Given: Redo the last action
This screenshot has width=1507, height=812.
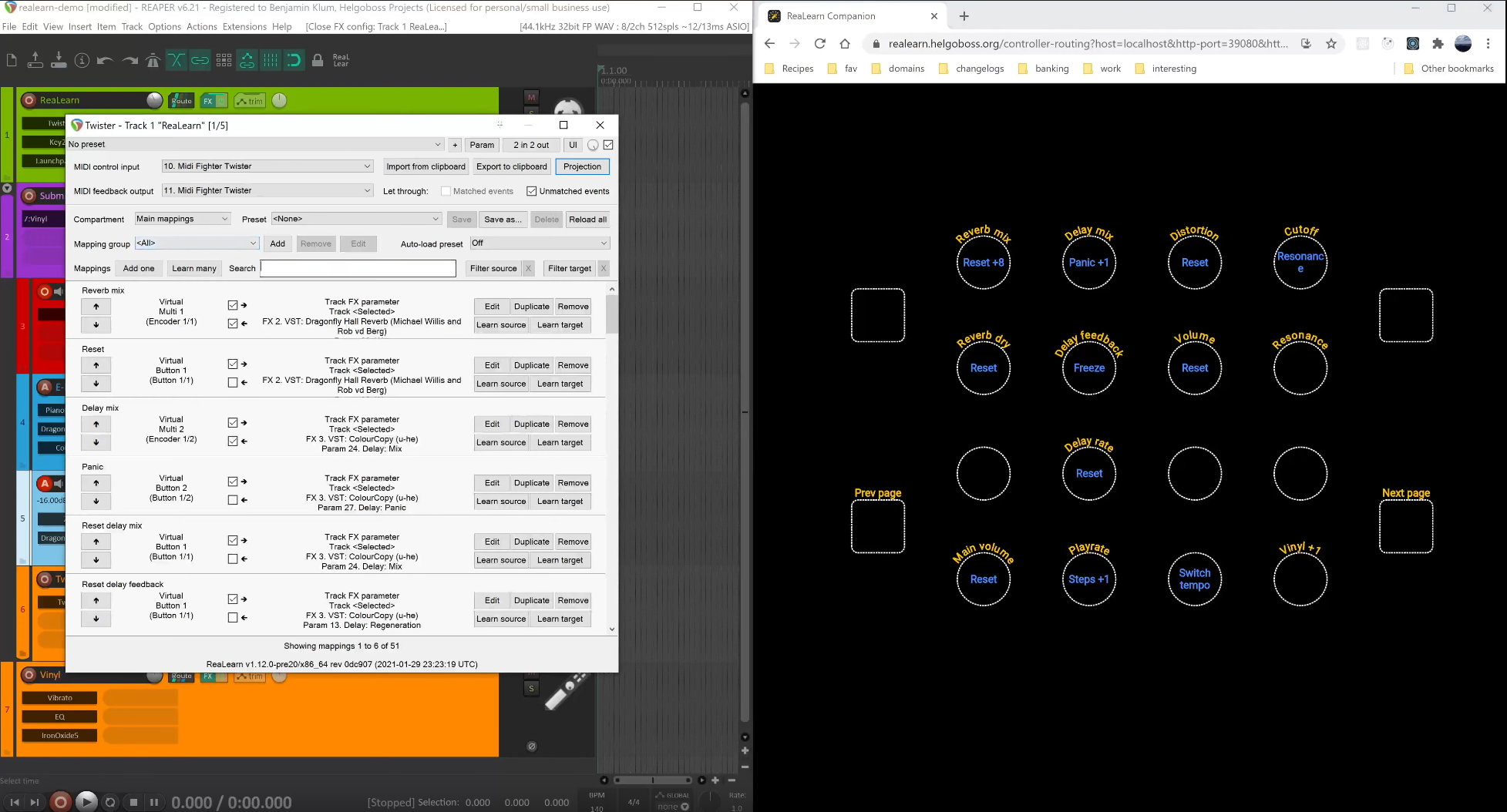Looking at the screenshot, I should 128,60.
